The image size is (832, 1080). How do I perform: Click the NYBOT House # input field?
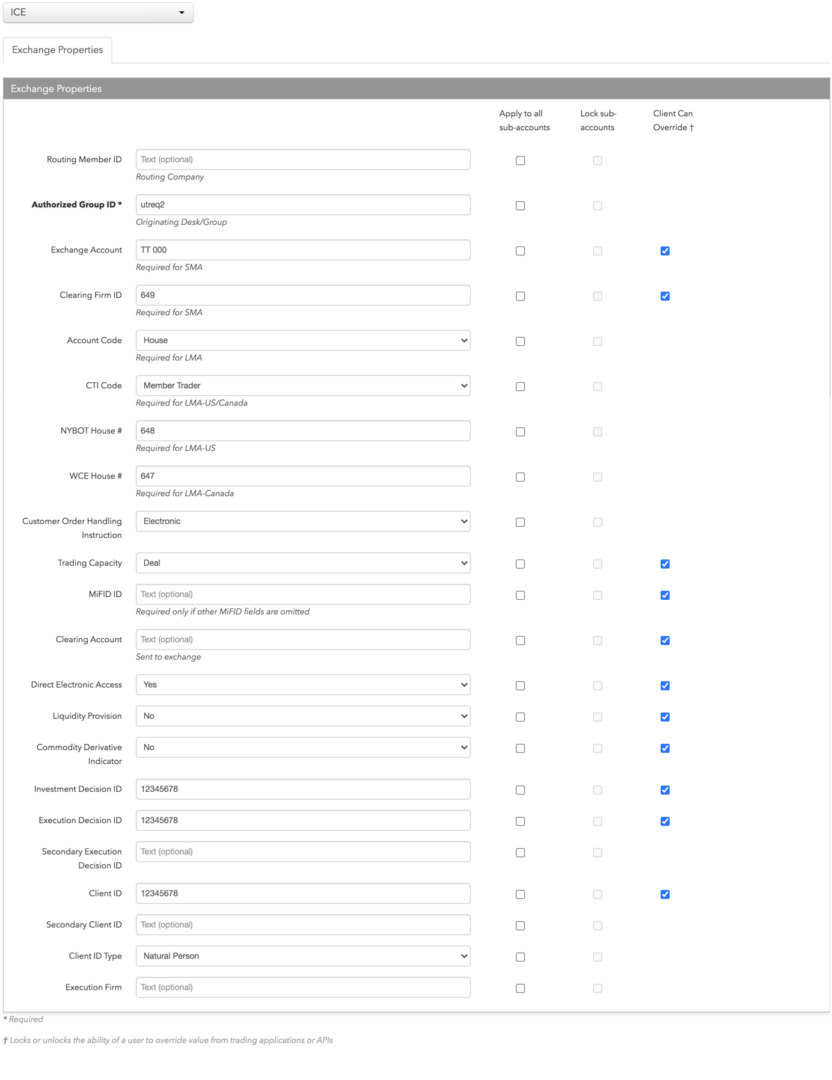point(303,431)
